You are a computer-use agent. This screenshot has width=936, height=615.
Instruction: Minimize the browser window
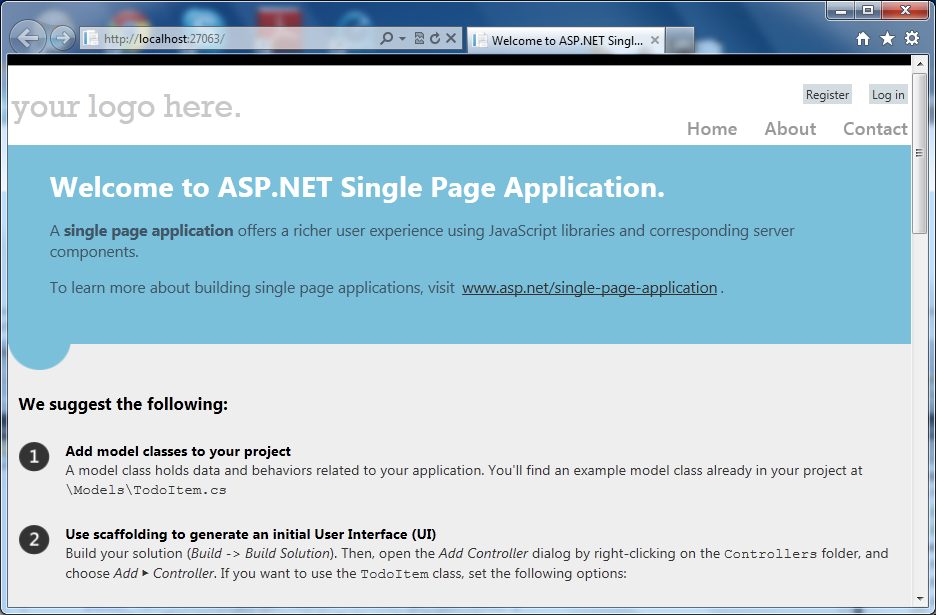click(x=840, y=10)
